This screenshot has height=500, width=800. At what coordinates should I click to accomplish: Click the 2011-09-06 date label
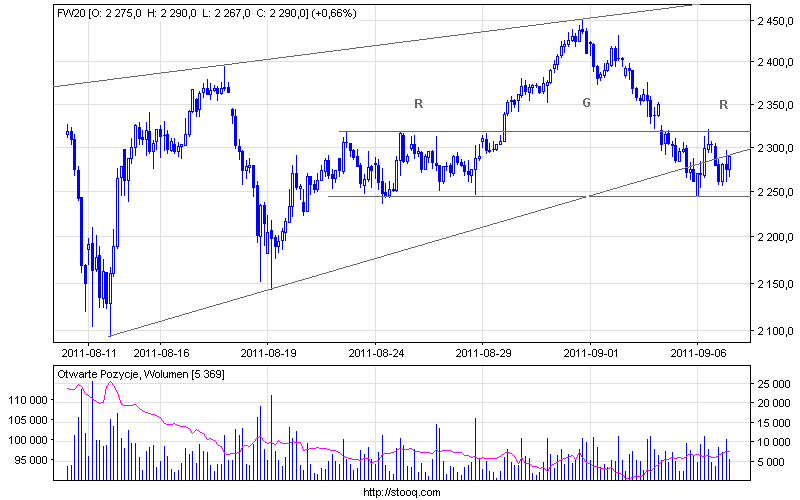(x=698, y=353)
